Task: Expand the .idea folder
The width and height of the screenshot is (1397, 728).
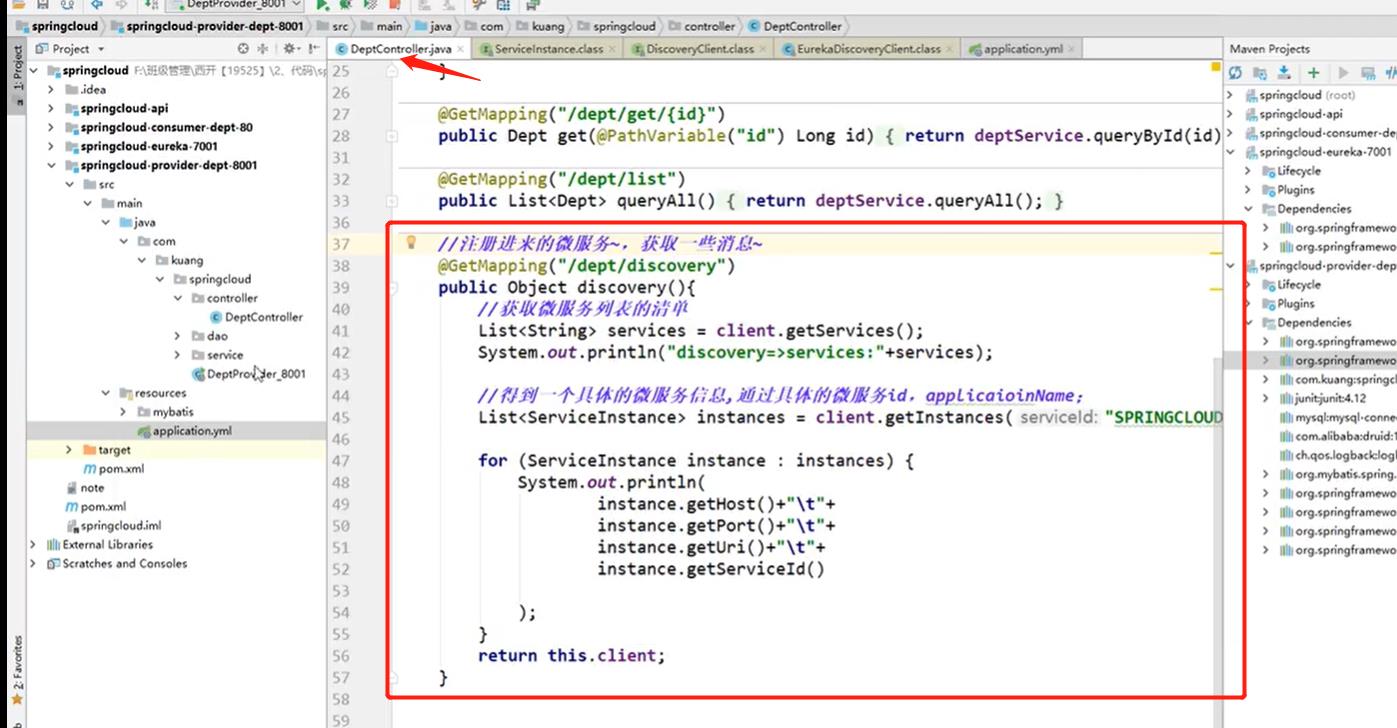Action: coord(51,89)
